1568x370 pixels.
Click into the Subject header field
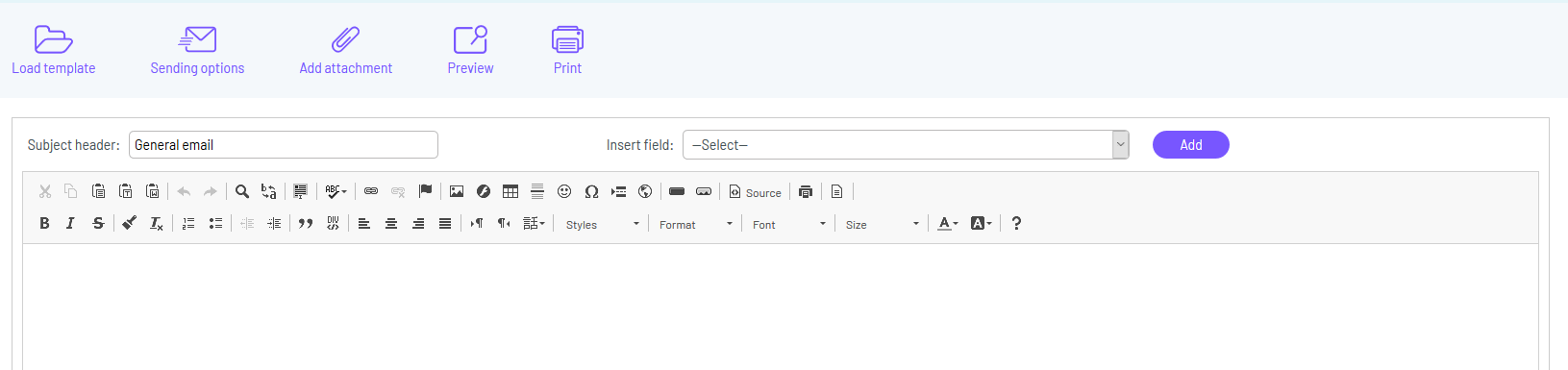coord(284,145)
